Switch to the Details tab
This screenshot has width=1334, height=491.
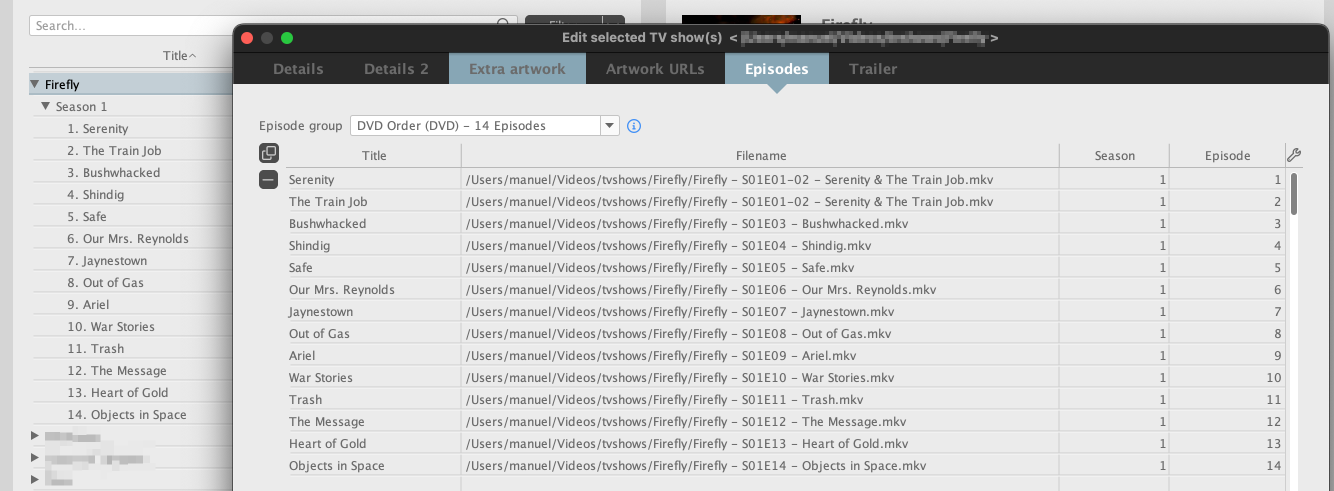coord(298,69)
